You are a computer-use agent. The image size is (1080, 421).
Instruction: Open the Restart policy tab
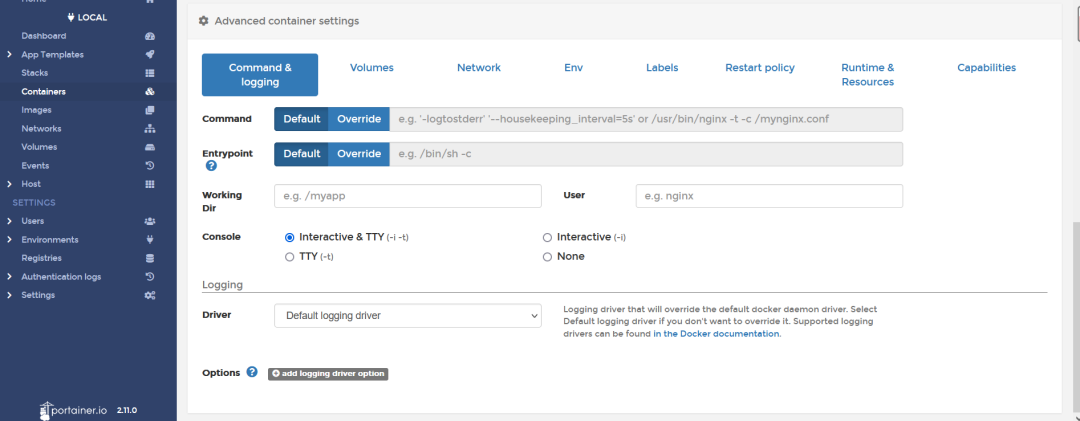(x=759, y=68)
